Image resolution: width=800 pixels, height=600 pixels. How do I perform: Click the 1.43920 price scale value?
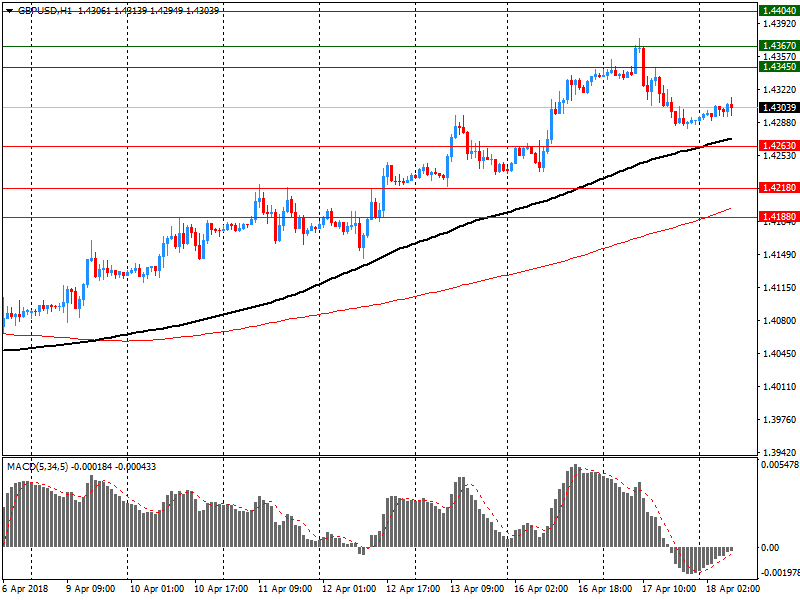pos(779,23)
